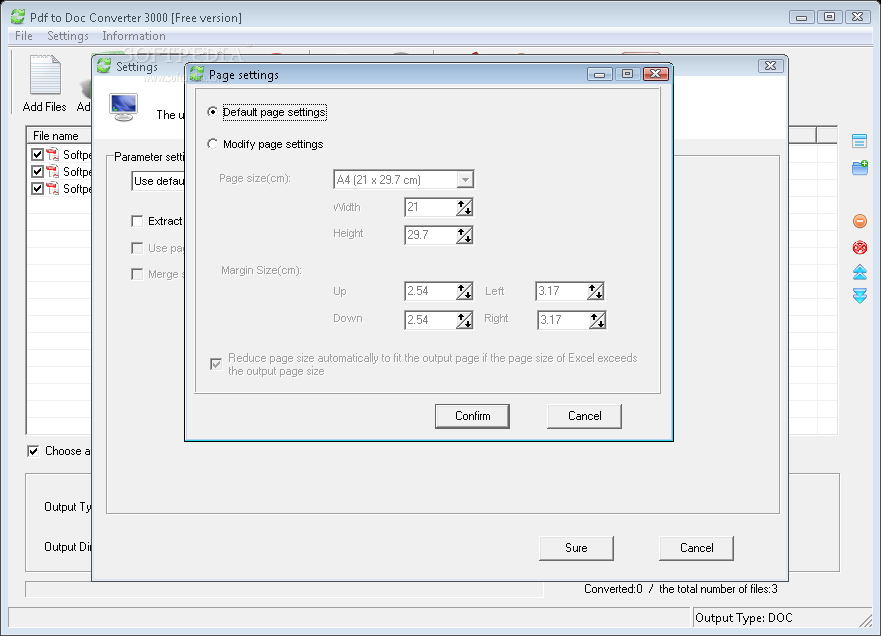This screenshot has width=881, height=636.
Task: Toggle Reduce page size automatically checkbox
Action: click(216, 364)
